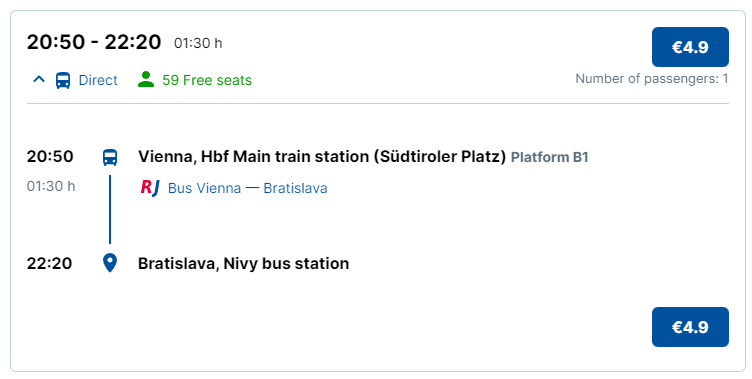Click the vertical route line between stops
The width and height of the screenshot is (752, 379).
(x=110, y=209)
